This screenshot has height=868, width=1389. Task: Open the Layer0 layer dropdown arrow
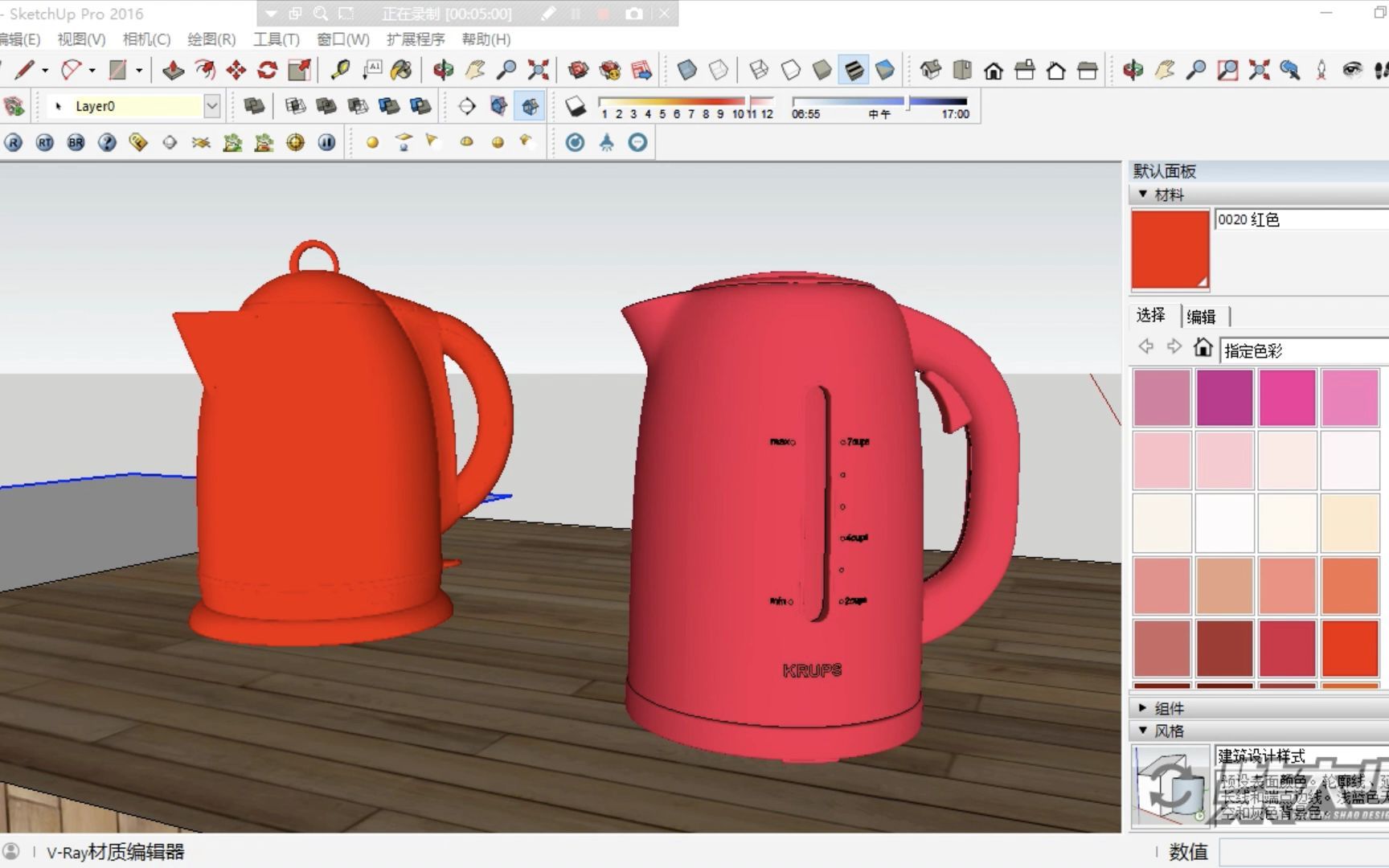(211, 106)
